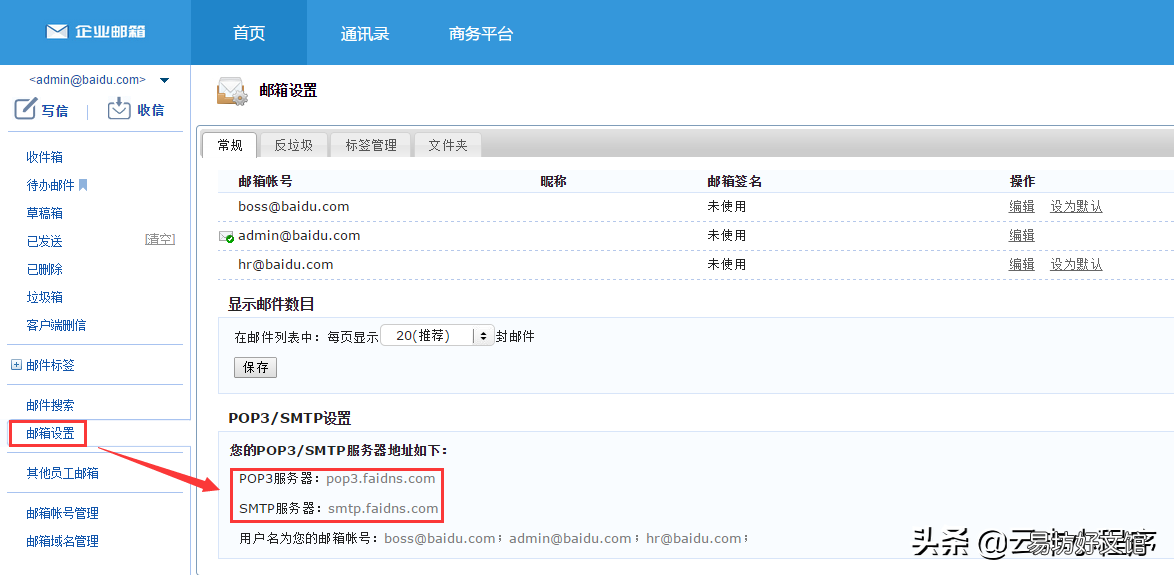Image resolution: width=1174 pixels, height=575 pixels.
Task: Click the boss@baidu.com account row text
Action: (294, 207)
